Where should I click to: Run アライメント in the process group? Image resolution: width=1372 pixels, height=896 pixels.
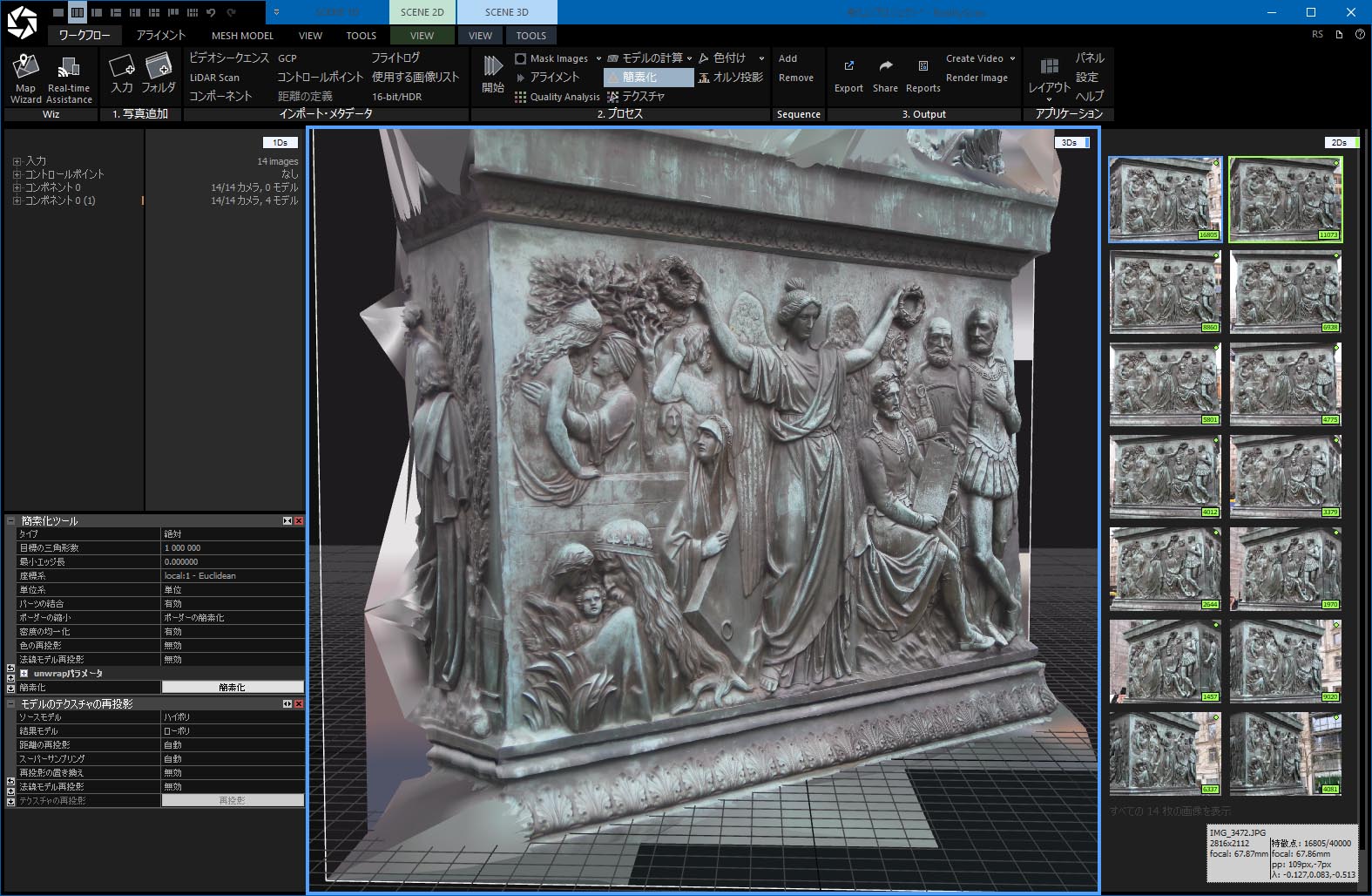tap(547, 78)
